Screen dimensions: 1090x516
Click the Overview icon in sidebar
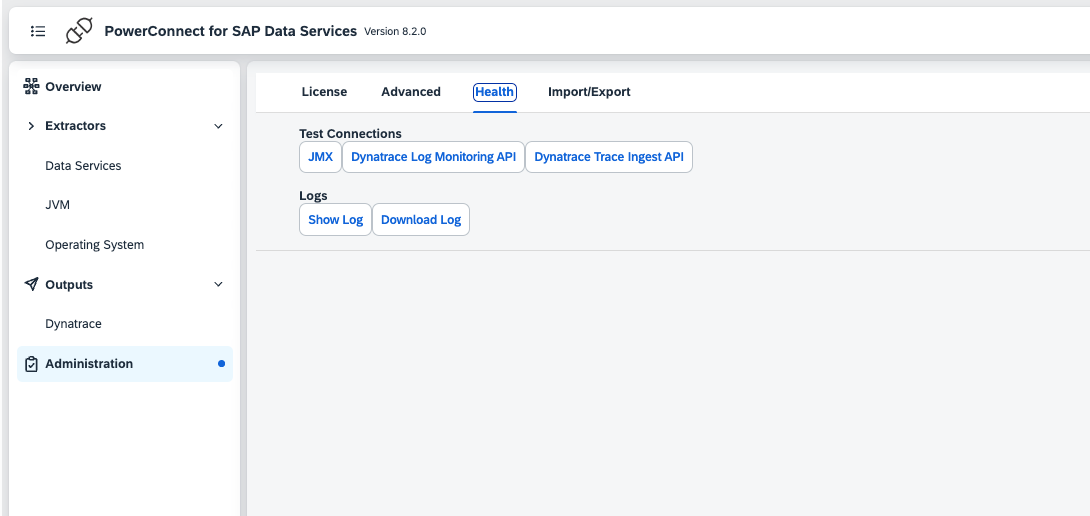pos(31,87)
